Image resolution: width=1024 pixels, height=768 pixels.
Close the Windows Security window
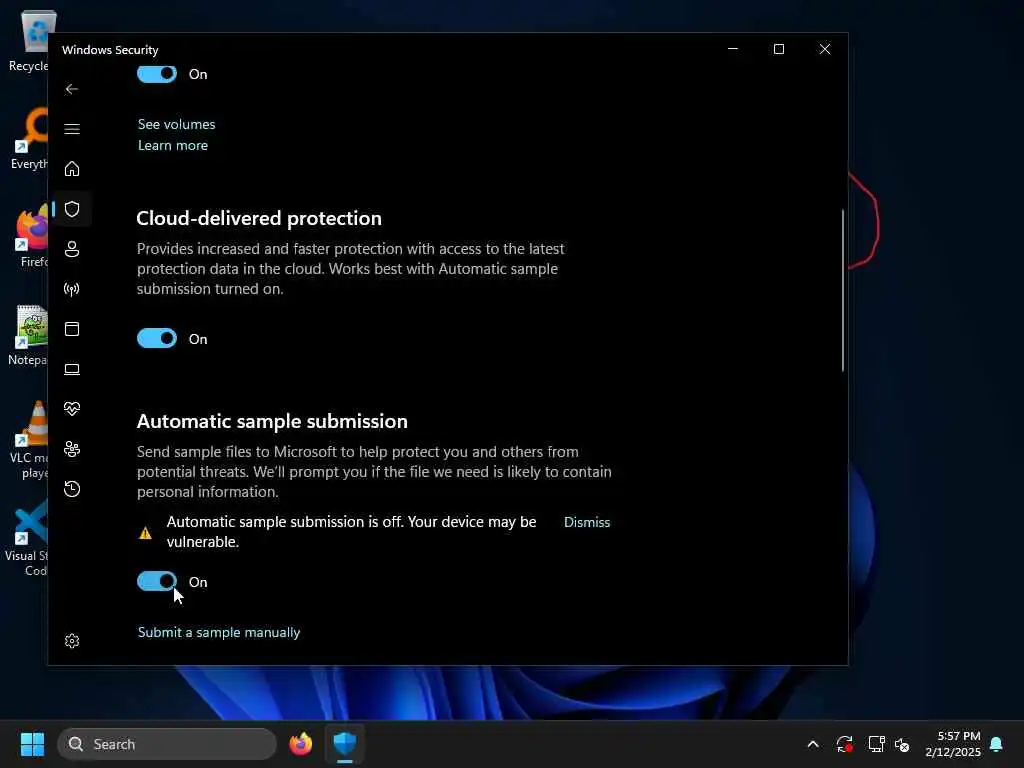825,49
